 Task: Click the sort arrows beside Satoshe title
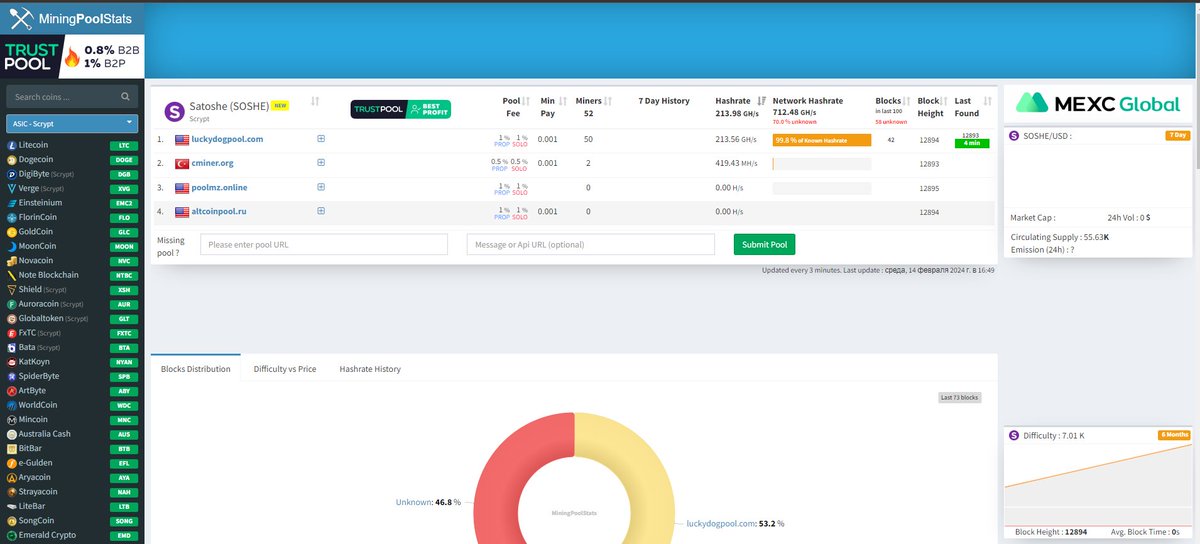(315, 101)
